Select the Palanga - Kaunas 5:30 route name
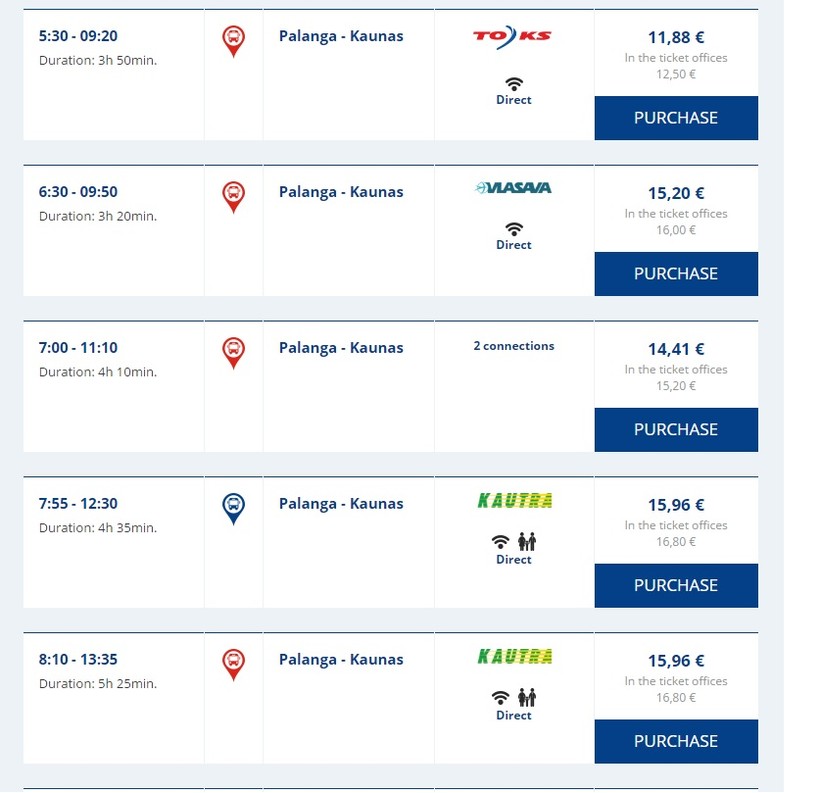Screen dimensions: 820x793 (x=341, y=36)
